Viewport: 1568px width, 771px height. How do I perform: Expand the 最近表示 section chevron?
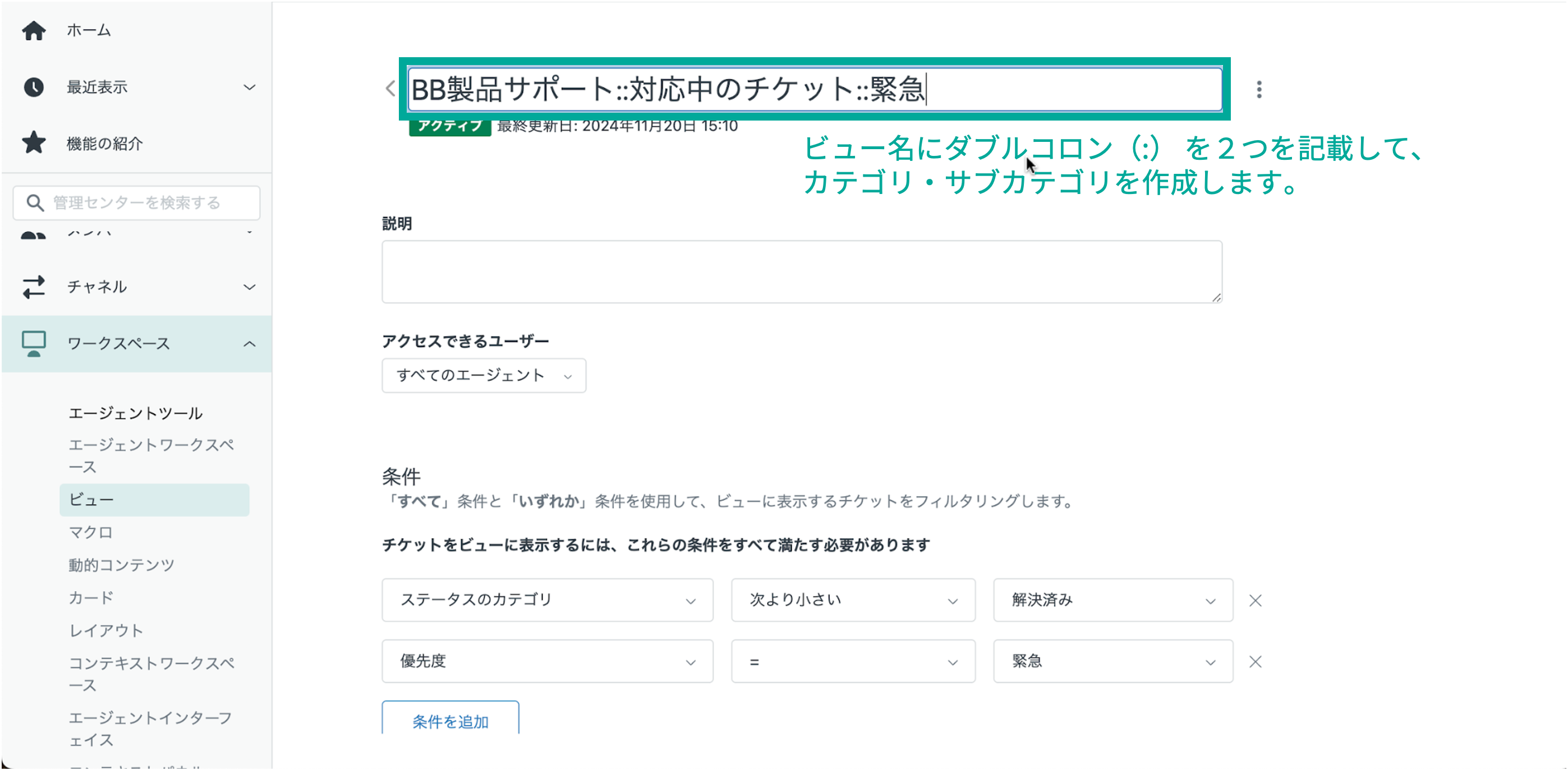(250, 87)
